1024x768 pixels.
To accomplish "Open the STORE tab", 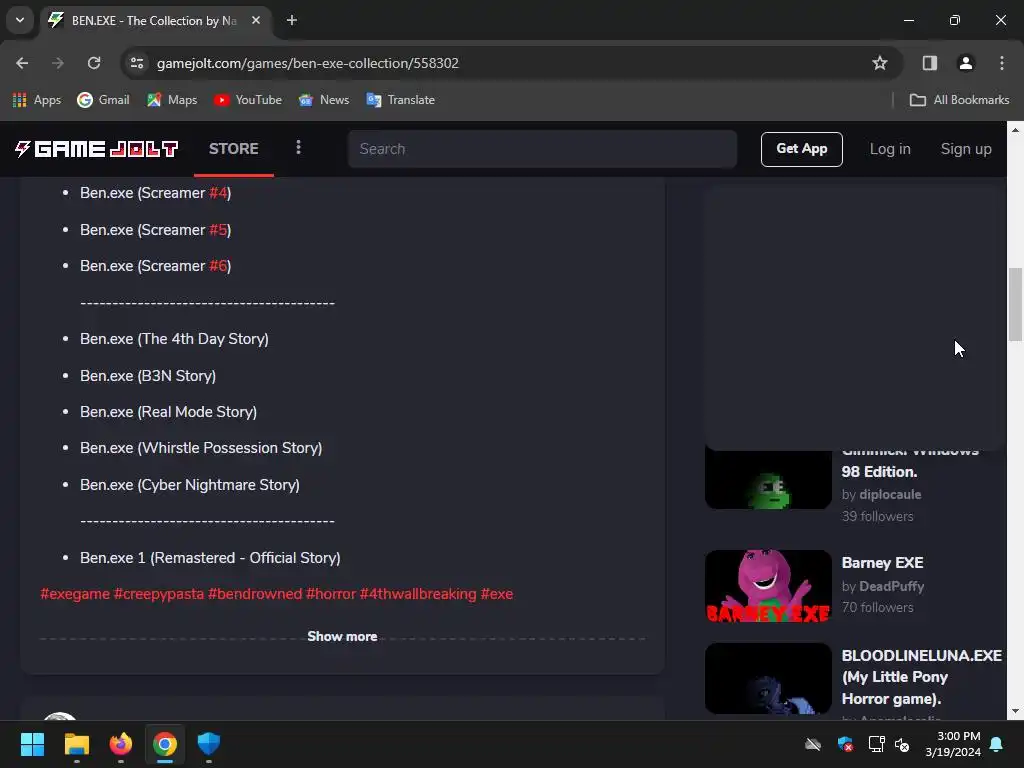I will 234,149.
